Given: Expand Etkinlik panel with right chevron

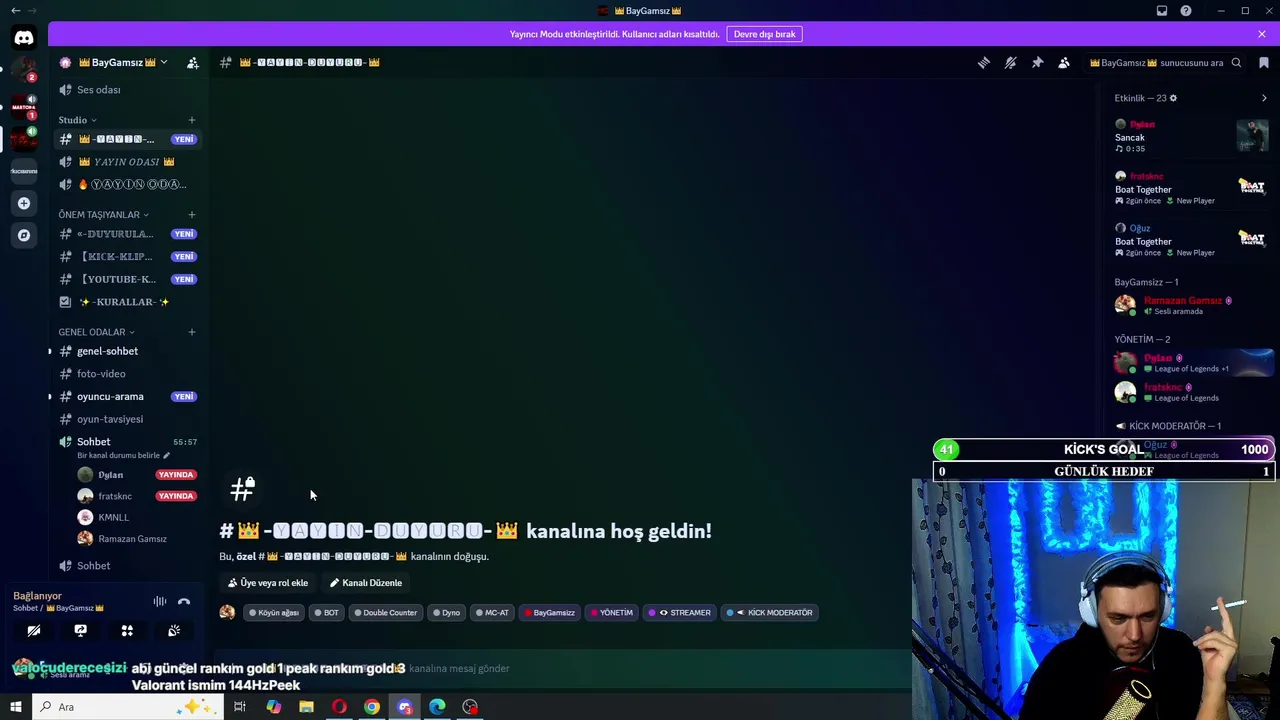Looking at the screenshot, I should 1264,98.
